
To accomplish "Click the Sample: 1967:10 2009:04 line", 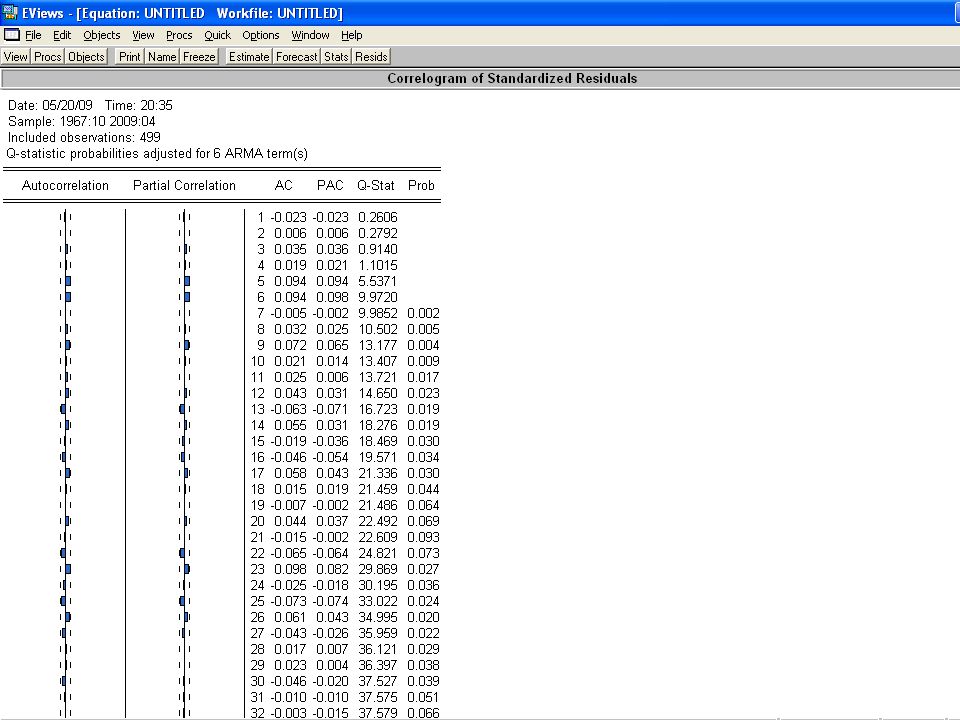I will [81, 121].
